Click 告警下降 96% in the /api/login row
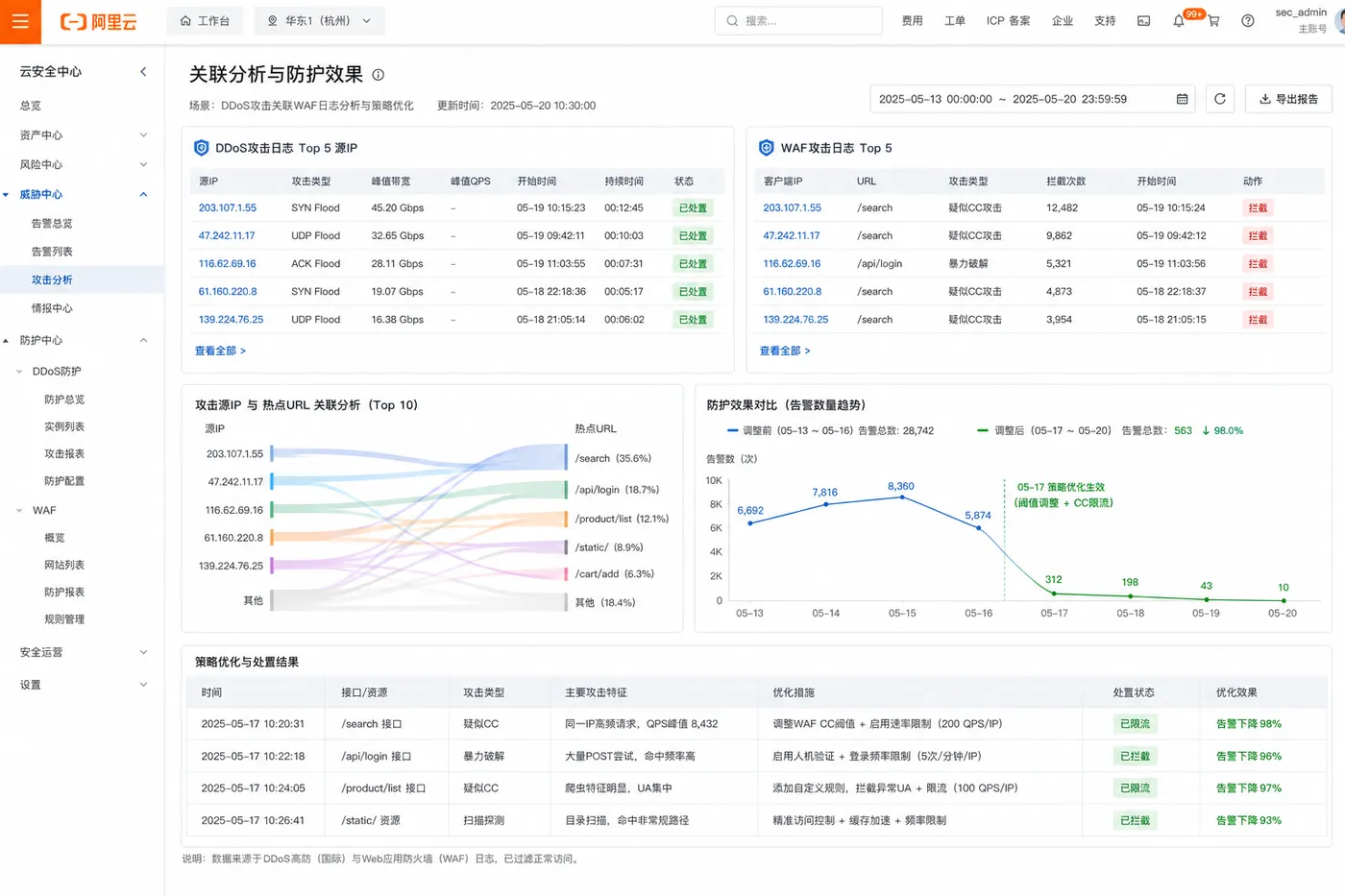The height and width of the screenshot is (896, 1345). click(x=1249, y=756)
